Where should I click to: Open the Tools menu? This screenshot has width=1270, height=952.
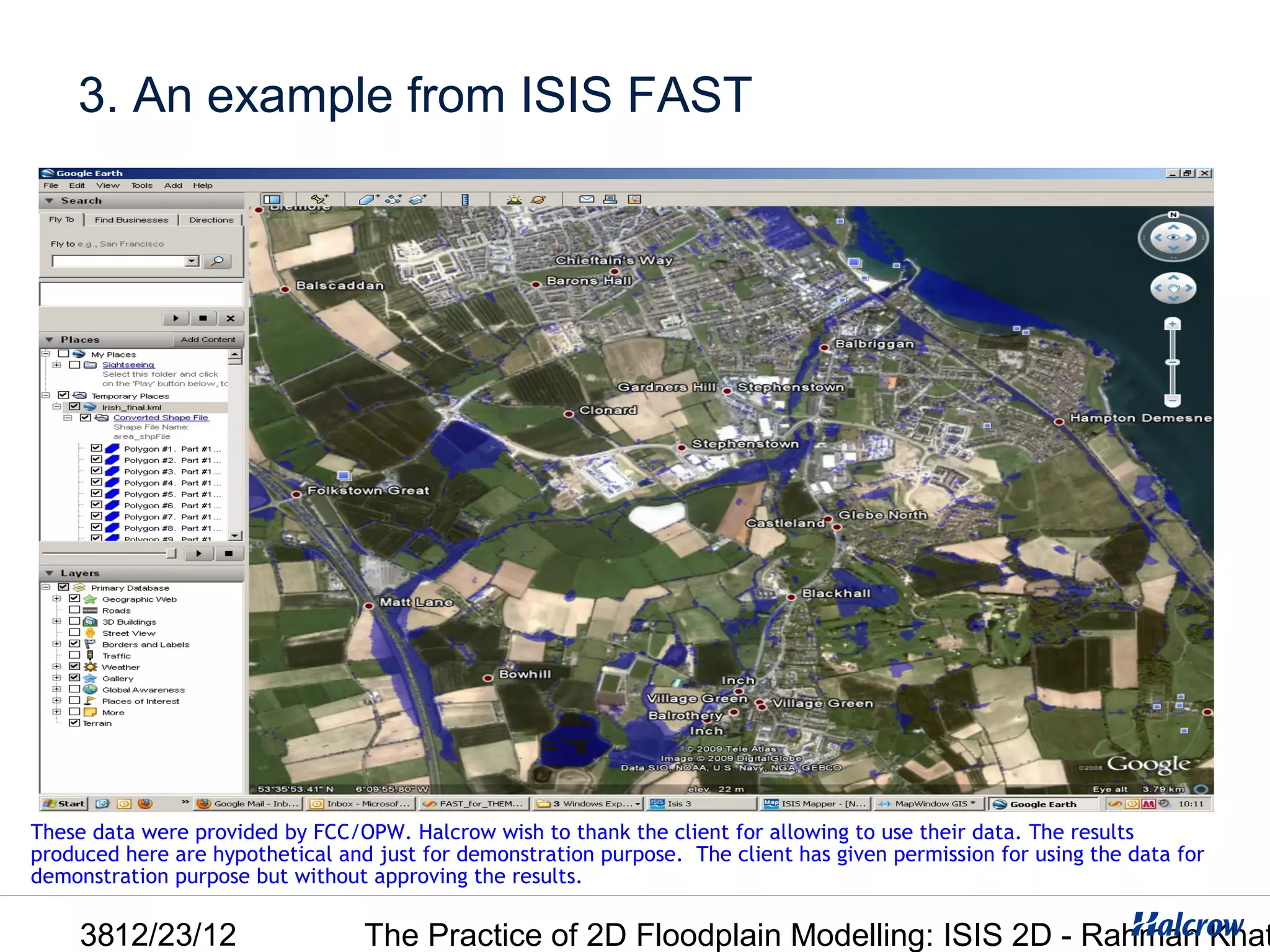tap(142, 185)
